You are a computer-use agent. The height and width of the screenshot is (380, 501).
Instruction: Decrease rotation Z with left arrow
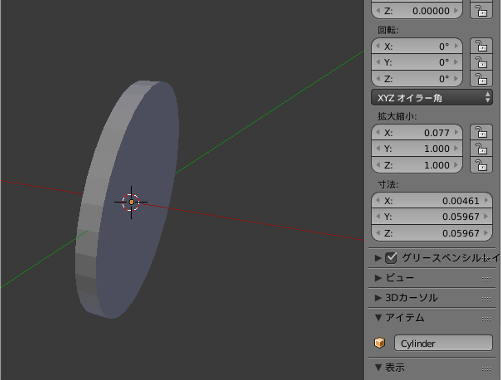378,79
